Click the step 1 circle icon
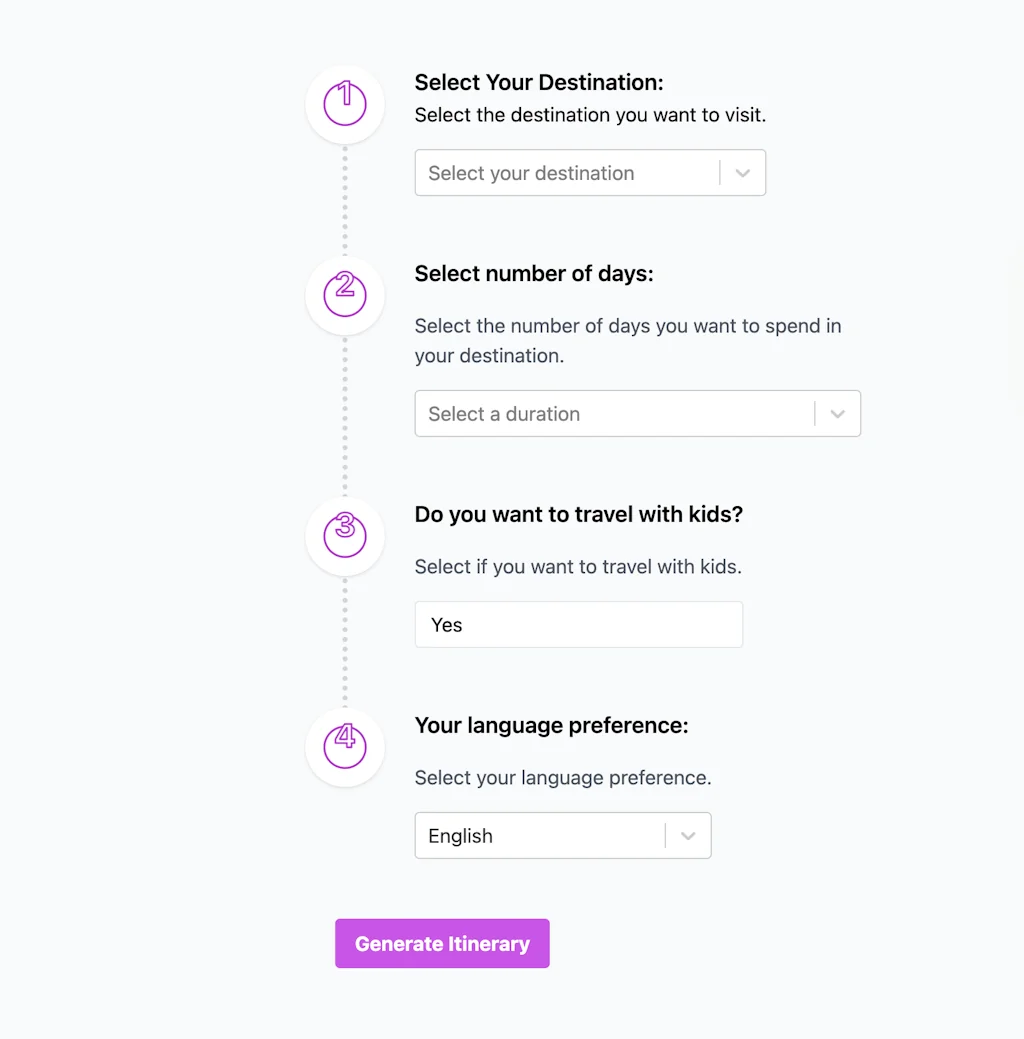The image size is (1024, 1039). click(345, 104)
